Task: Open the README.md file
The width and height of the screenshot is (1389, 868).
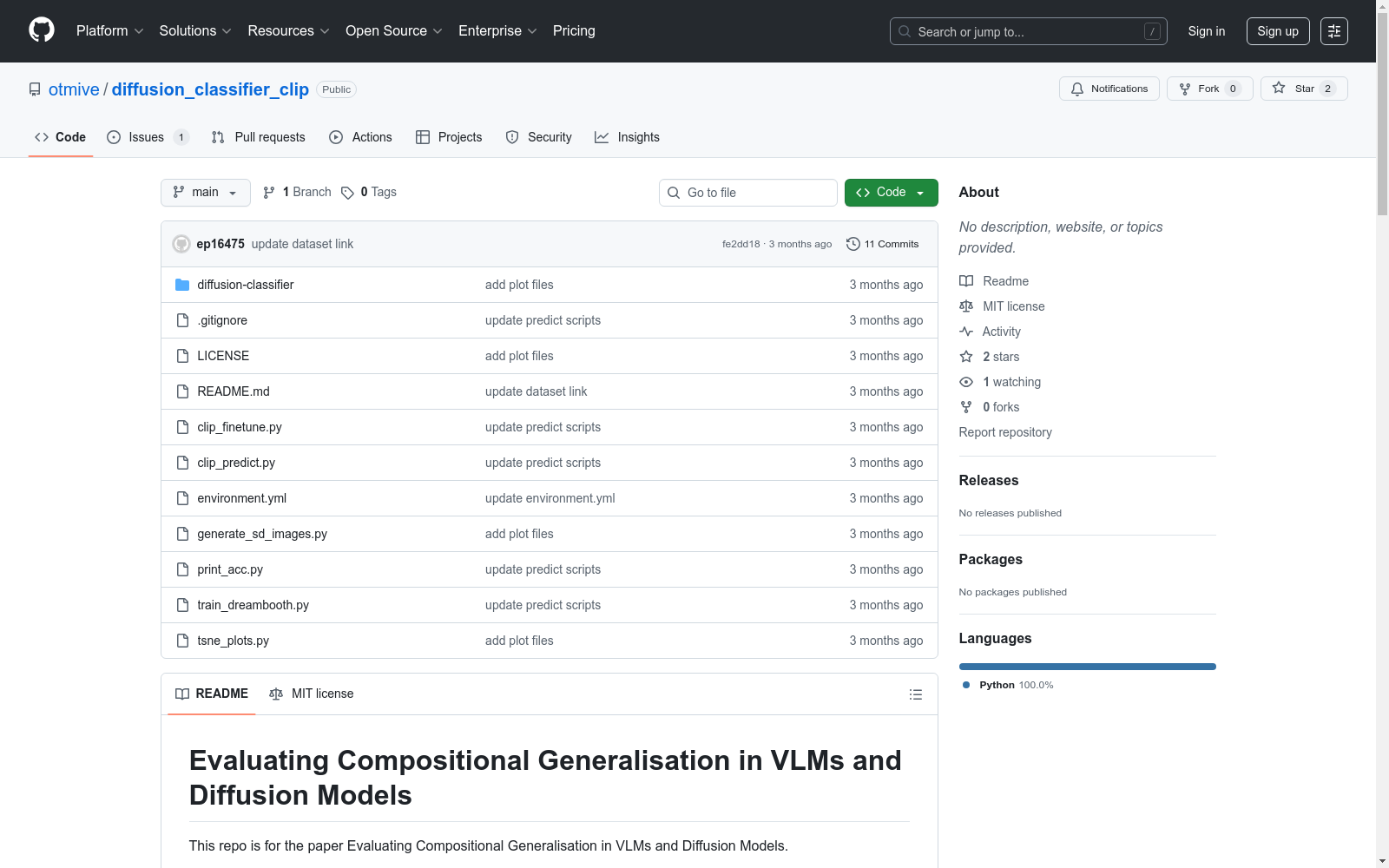Action: 234,391
